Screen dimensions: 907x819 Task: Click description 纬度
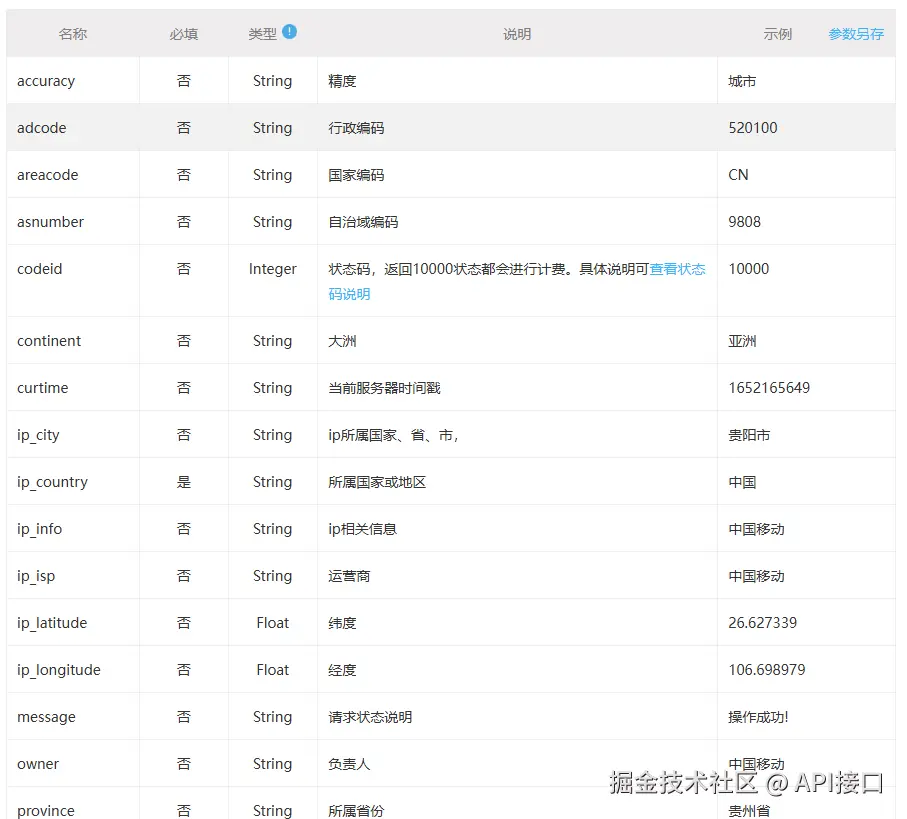(342, 622)
